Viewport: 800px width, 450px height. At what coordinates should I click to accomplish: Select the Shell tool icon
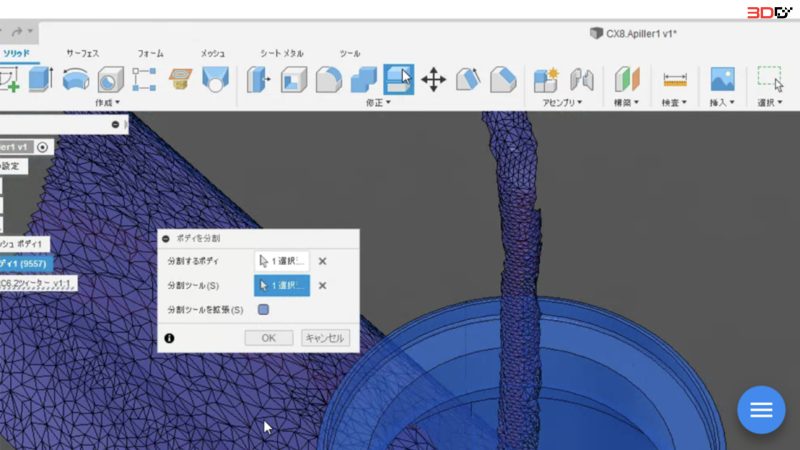[294, 80]
